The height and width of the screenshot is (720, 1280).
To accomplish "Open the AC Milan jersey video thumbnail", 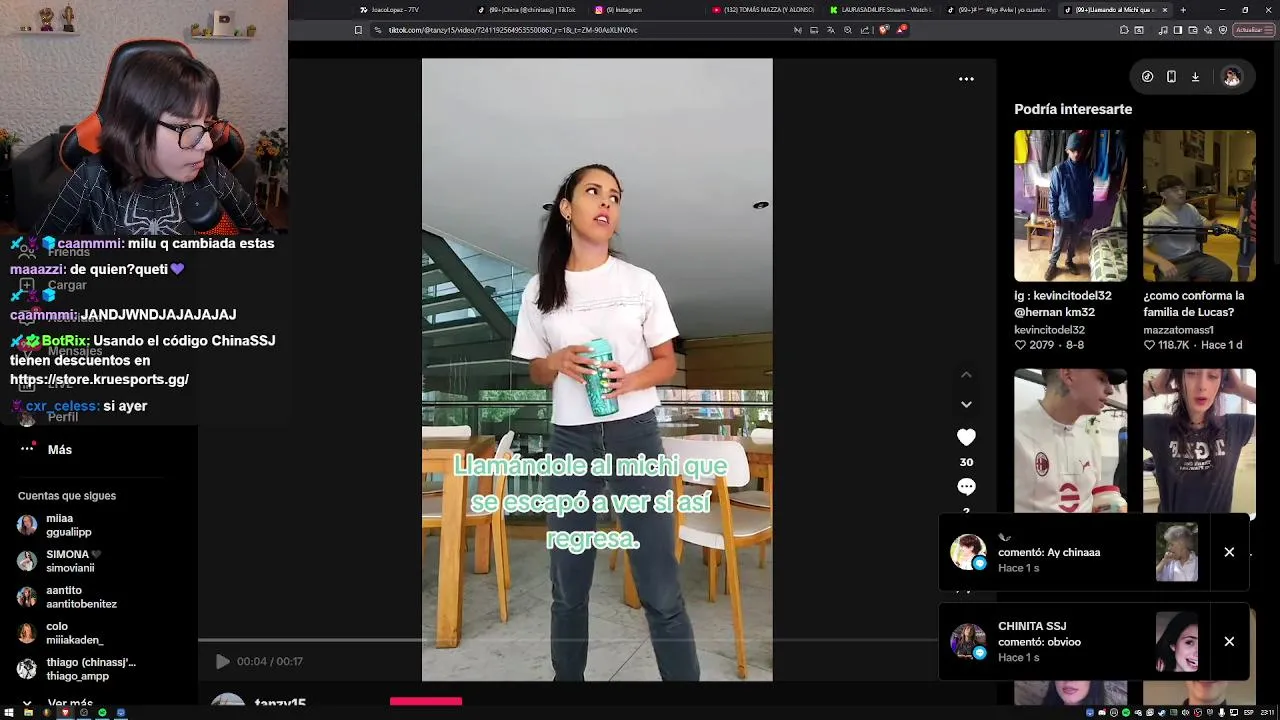I will pos(1070,441).
